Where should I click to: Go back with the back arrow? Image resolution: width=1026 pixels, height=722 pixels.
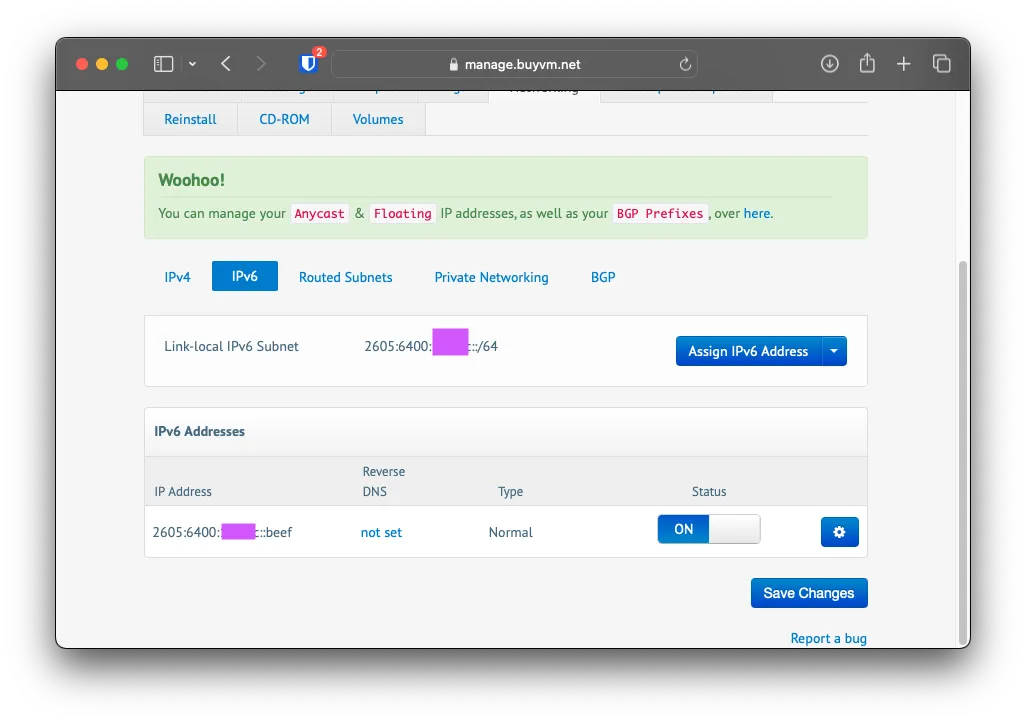226,64
